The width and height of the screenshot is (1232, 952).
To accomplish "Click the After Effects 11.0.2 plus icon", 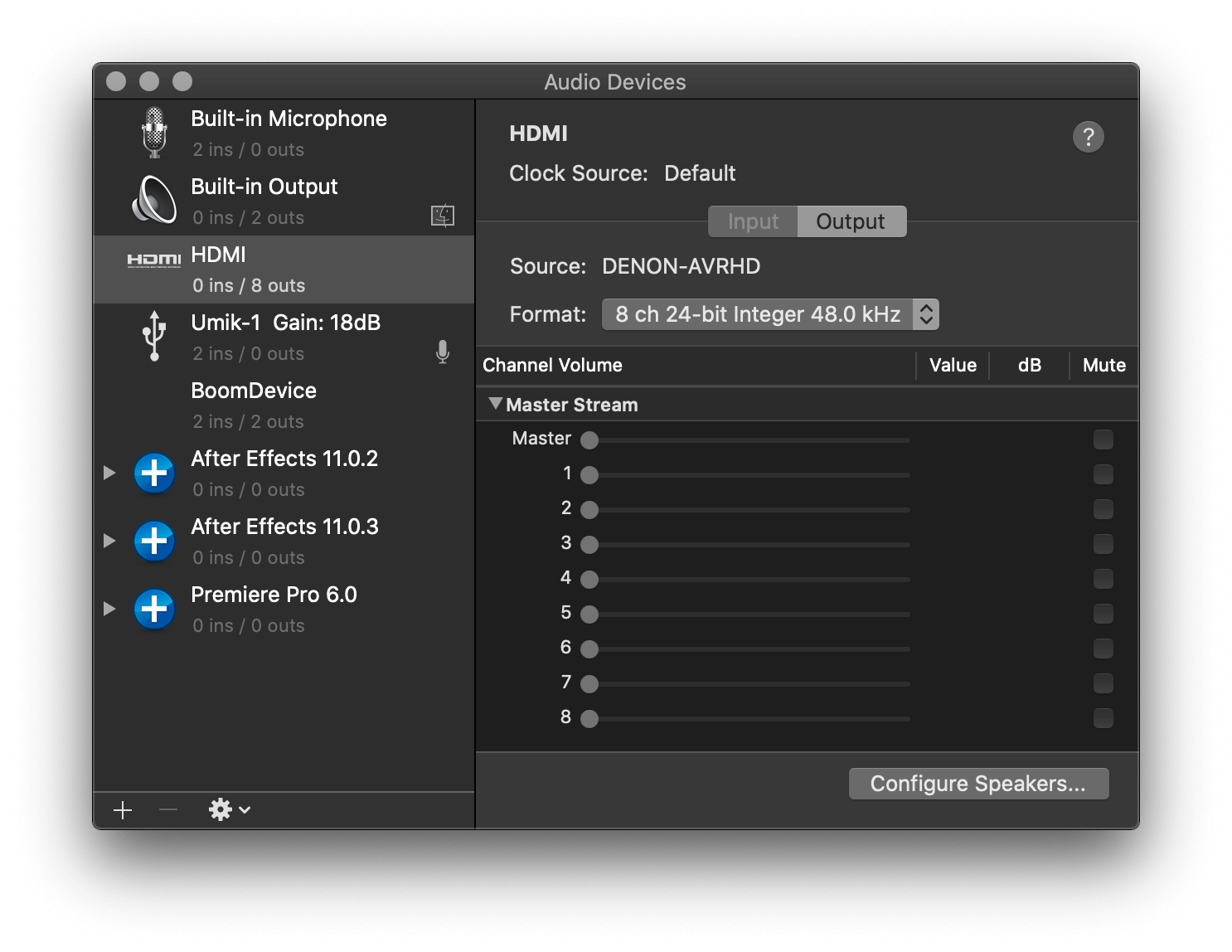I will pyautogui.click(x=154, y=473).
